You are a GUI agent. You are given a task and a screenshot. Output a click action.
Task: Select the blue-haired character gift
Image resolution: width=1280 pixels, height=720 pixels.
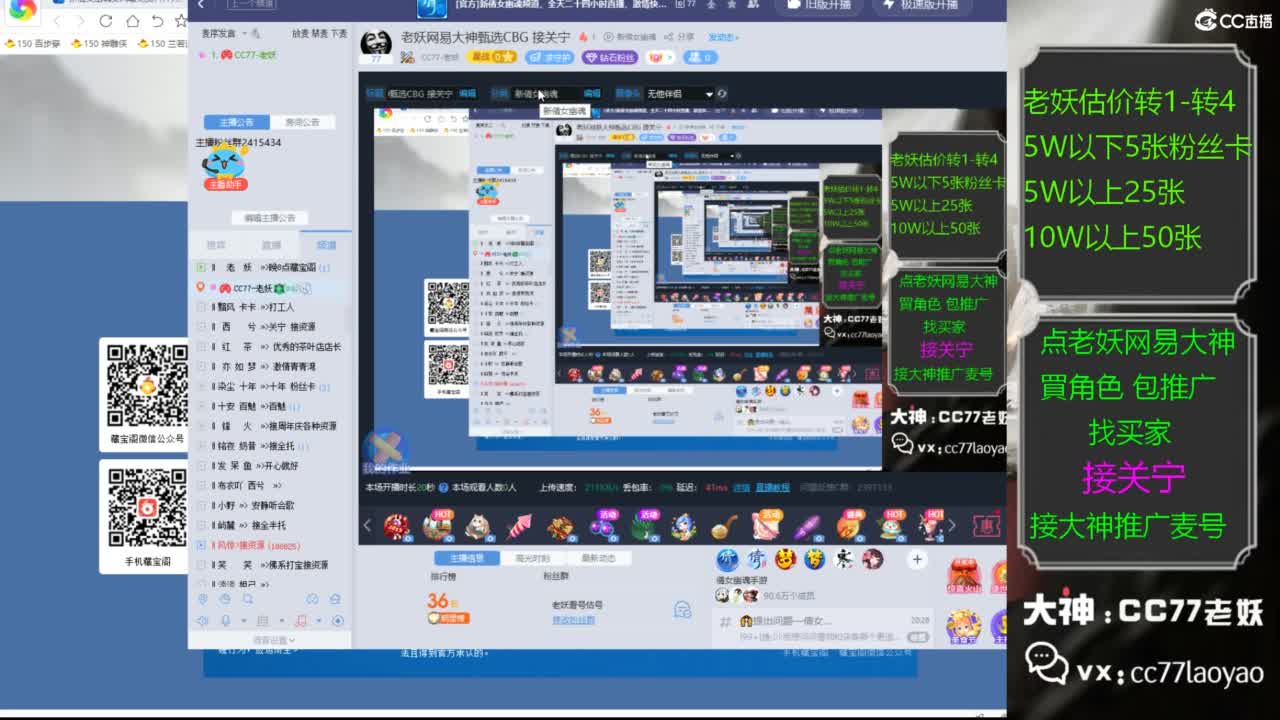pyautogui.click(x=683, y=526)
